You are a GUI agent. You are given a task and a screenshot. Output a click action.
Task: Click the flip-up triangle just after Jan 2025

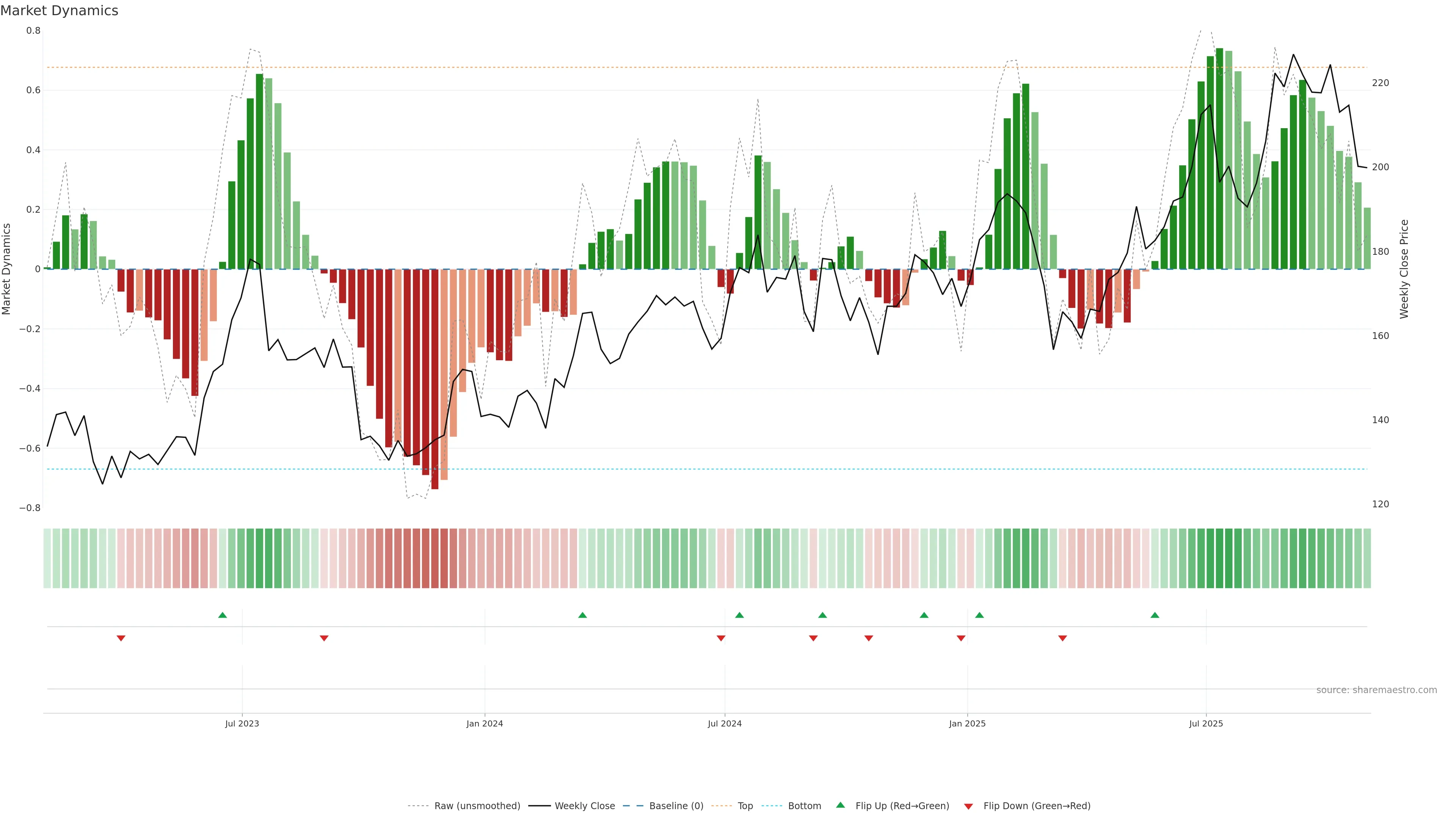point(979,615)
